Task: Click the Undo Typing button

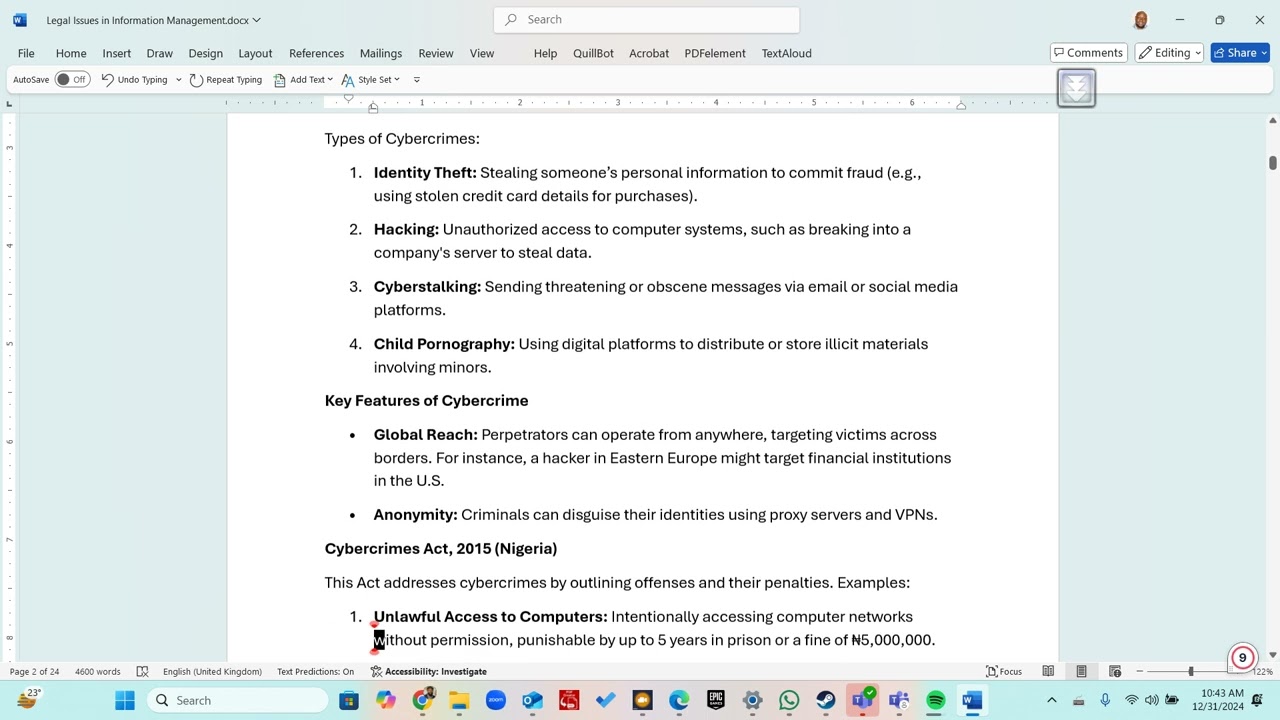Action: [134, 79]
